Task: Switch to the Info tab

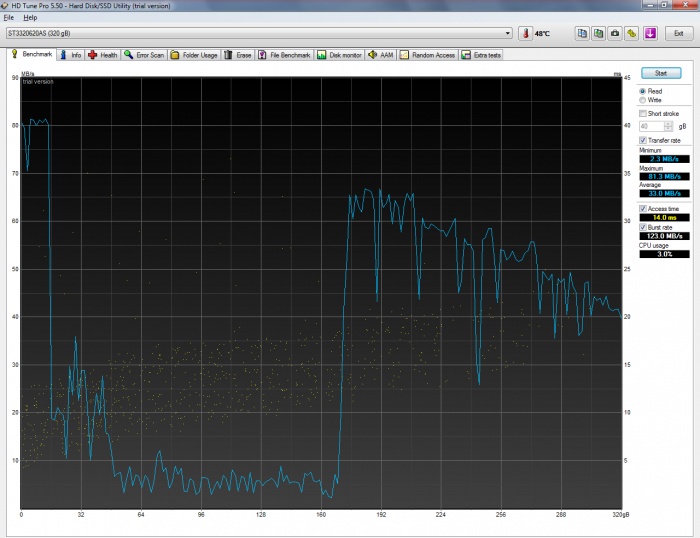Action: point(71,55)
